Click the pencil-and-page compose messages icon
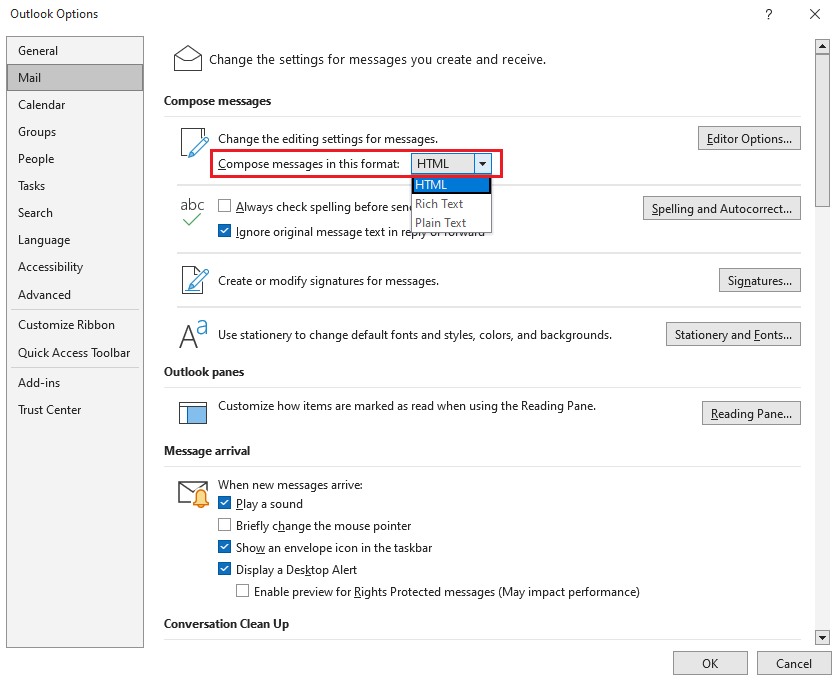Screen dimensions: 840x682 (192, 143)
